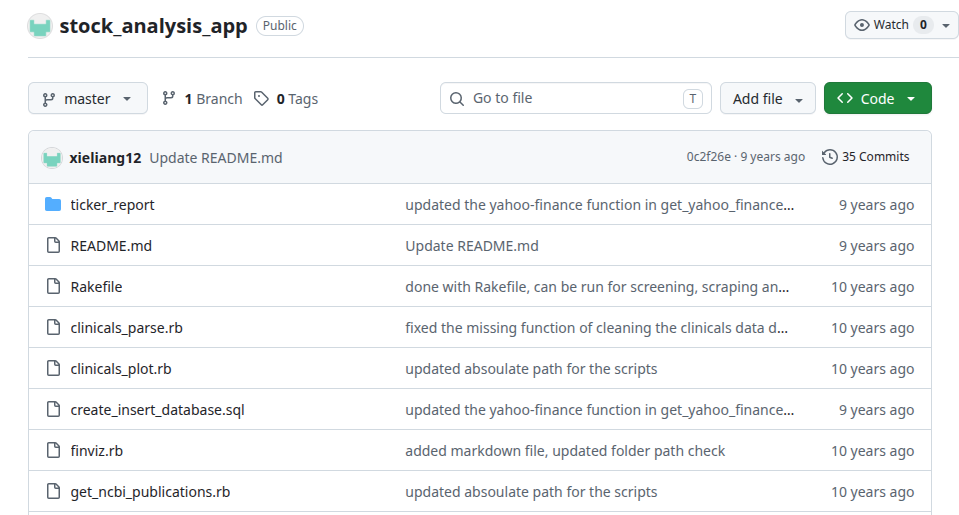Screen dimensions: 959x515
Task: Expand the Add file dropdown
Action: [768, 98]
